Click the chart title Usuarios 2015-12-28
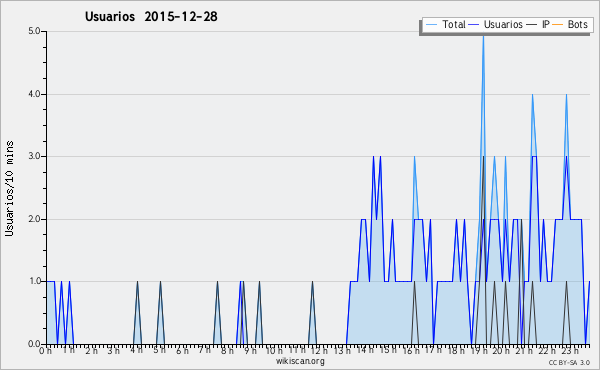600x370 pixels. click(151, 16)
